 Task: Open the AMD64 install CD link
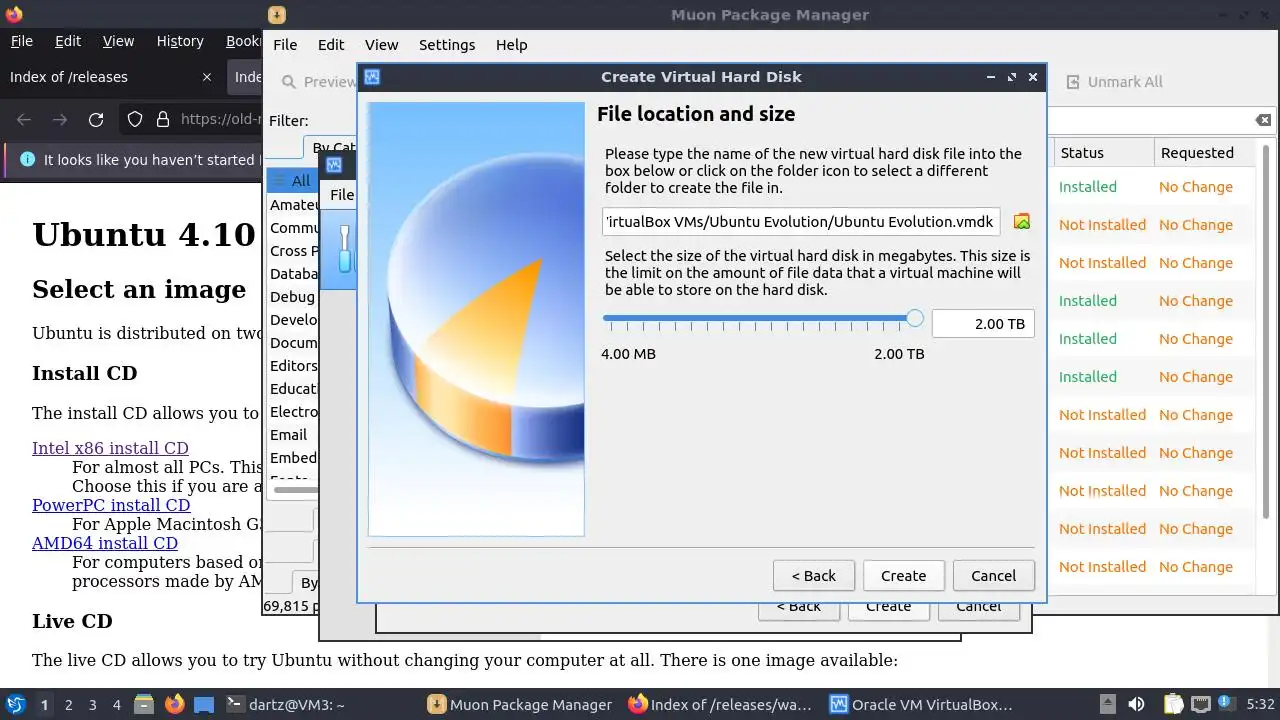tap(105, 543)
